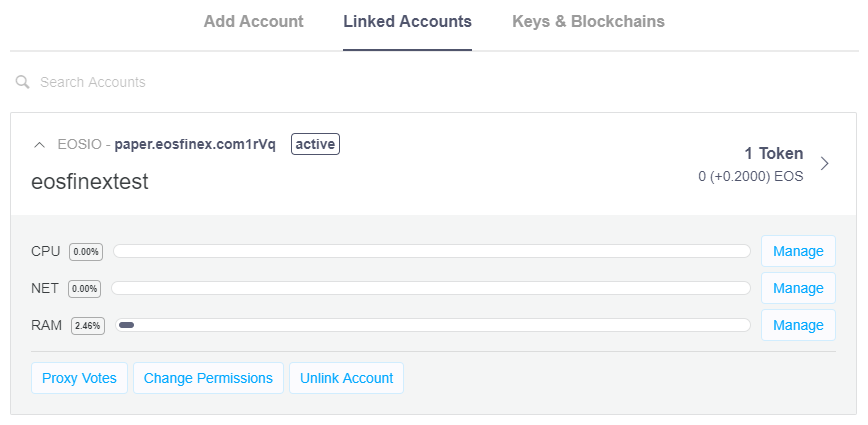The width and height of the screenshot is (868, 425).
Task: Click the RAM usage bar
Action: 433,325
